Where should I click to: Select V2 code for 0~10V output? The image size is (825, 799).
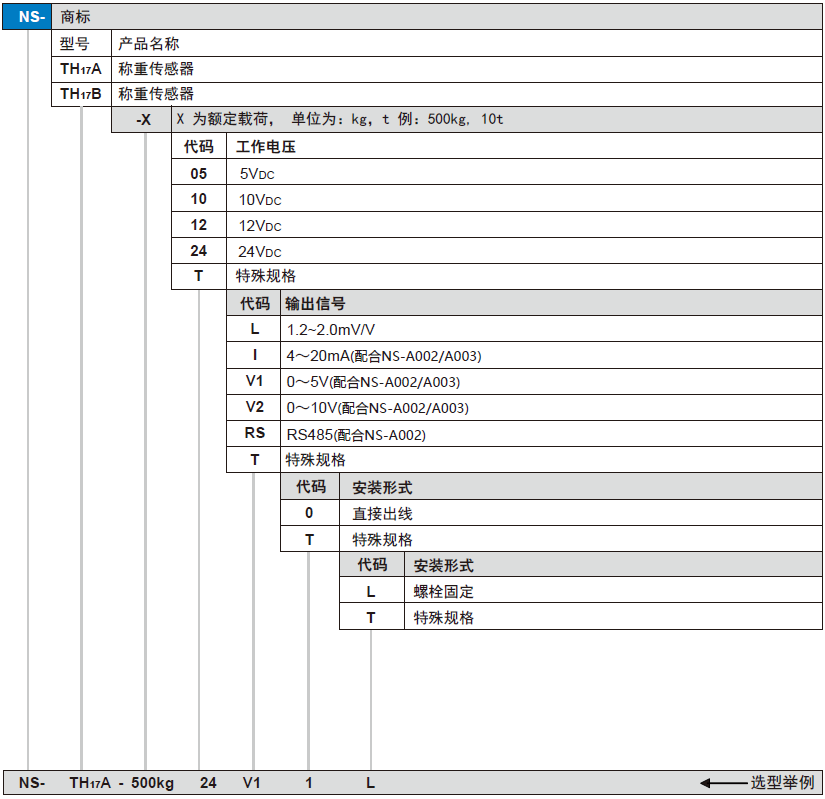(254, 408)
